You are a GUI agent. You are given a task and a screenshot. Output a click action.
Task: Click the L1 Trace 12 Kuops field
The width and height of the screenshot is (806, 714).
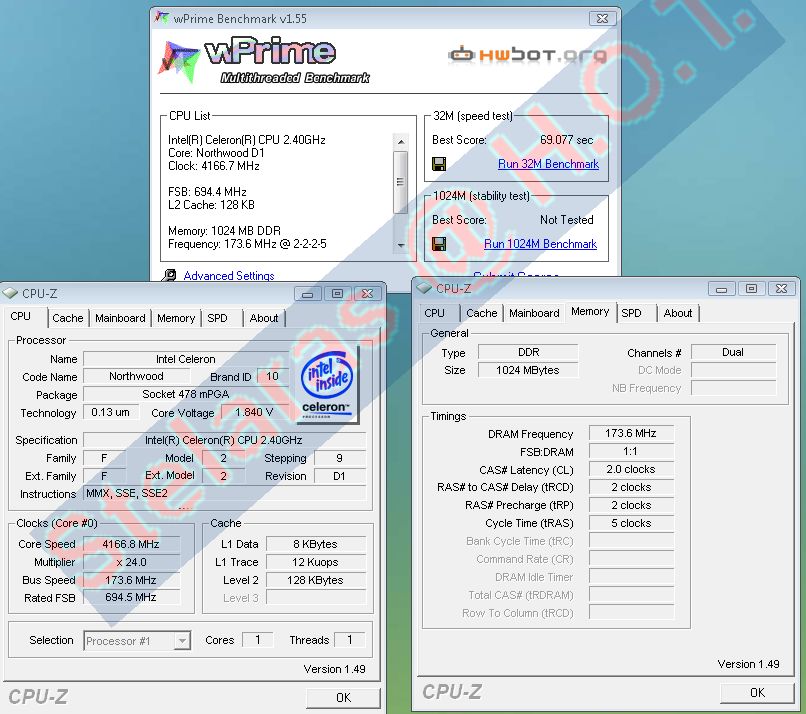pos(316,562)
